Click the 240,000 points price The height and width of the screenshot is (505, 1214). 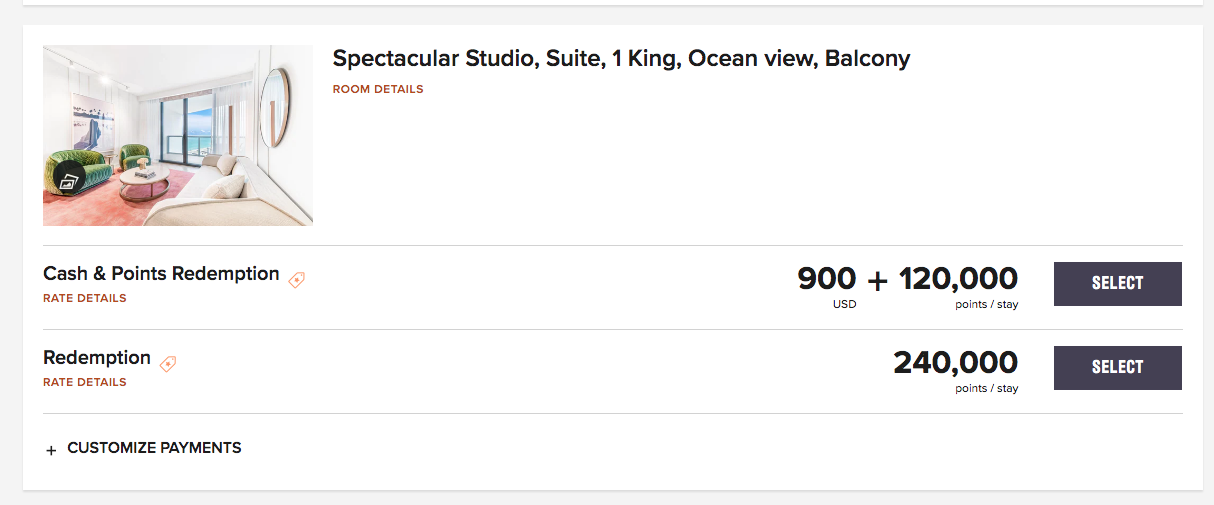(x=955, y=362)
